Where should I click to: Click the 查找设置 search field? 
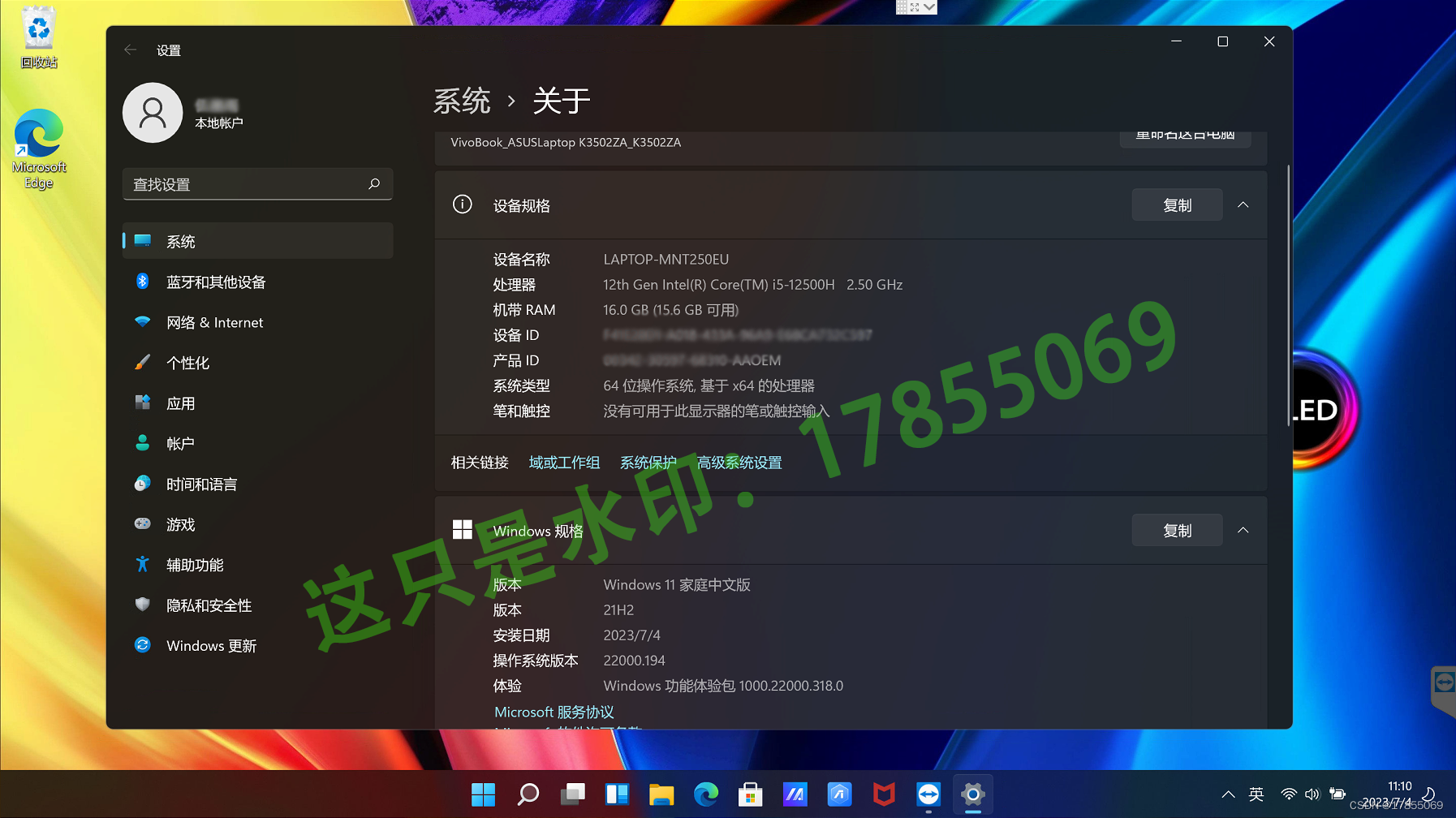pyautogui.click(x=257, y=184)
